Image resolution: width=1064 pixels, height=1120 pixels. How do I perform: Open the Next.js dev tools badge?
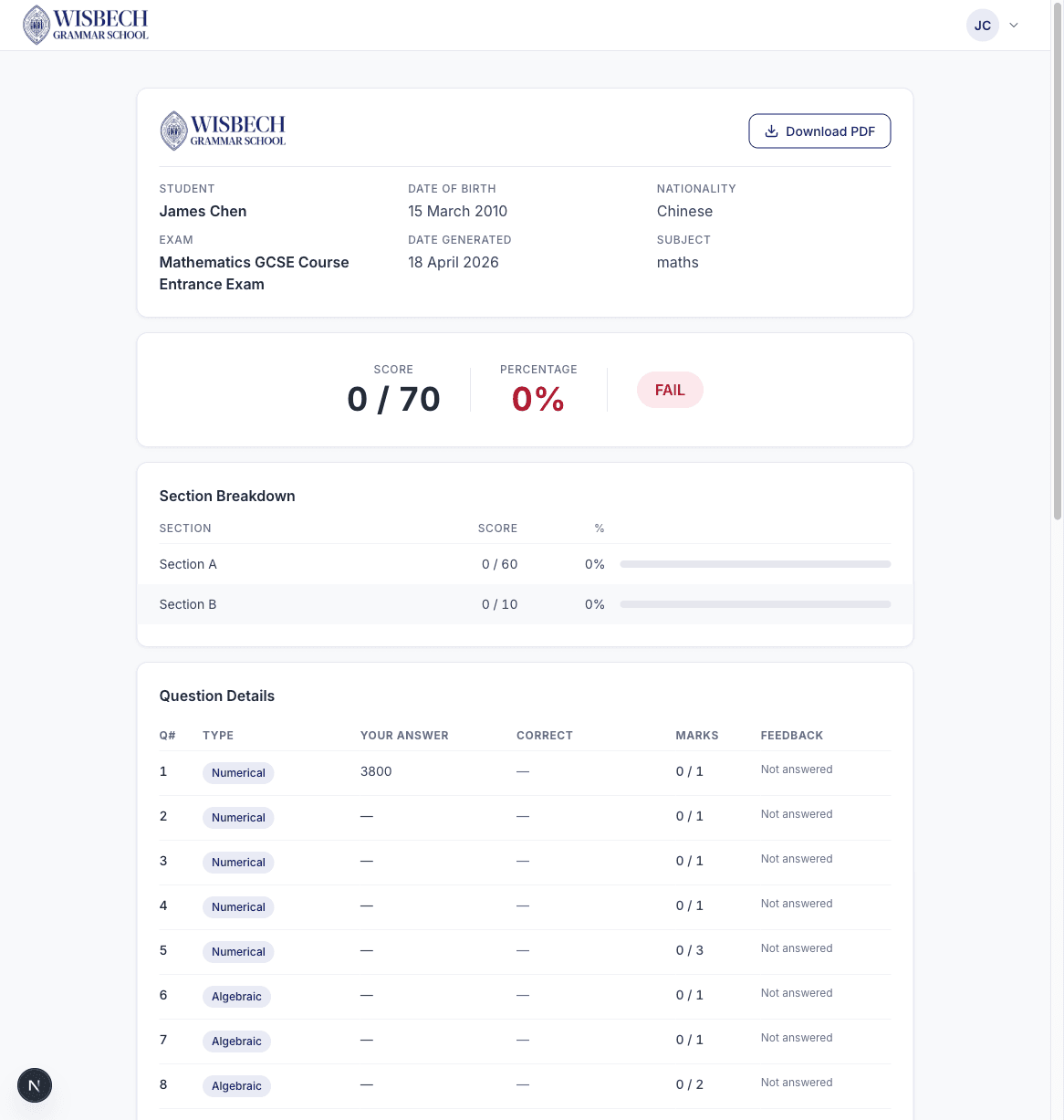click(x=35, y=1085)
